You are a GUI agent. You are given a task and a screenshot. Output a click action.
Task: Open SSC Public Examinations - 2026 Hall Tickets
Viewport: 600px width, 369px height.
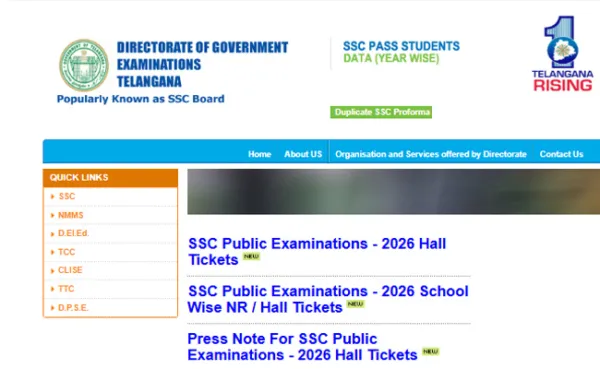pyautogui.click(x=317, y=251)
